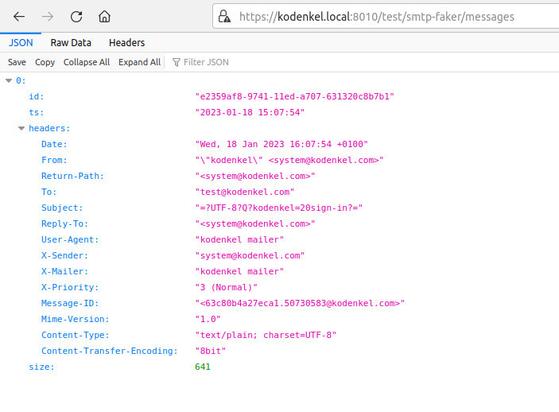Select the "X-Priority:" header key

coord(70,287)
